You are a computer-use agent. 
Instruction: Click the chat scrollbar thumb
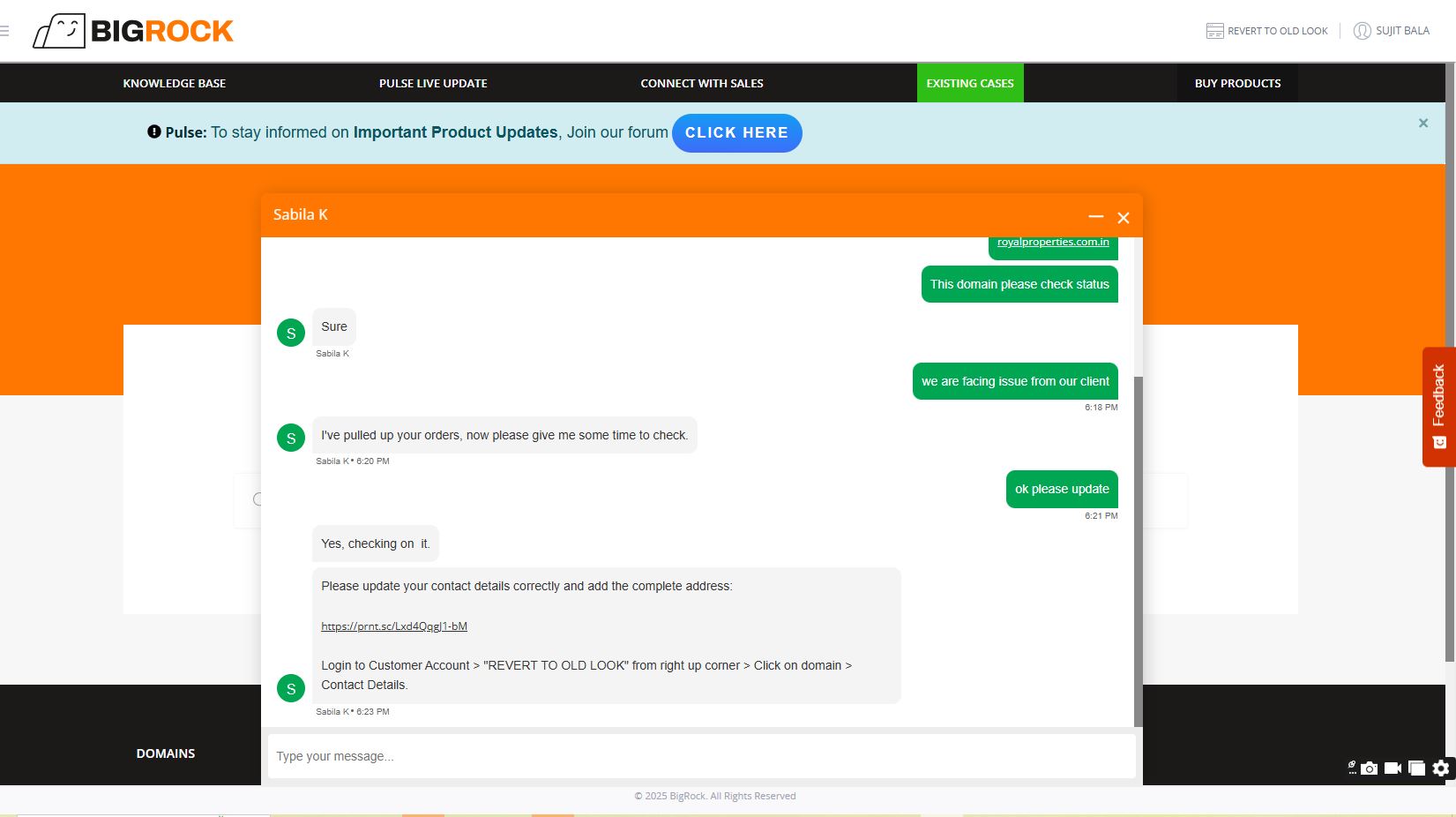click(1138, 551)
